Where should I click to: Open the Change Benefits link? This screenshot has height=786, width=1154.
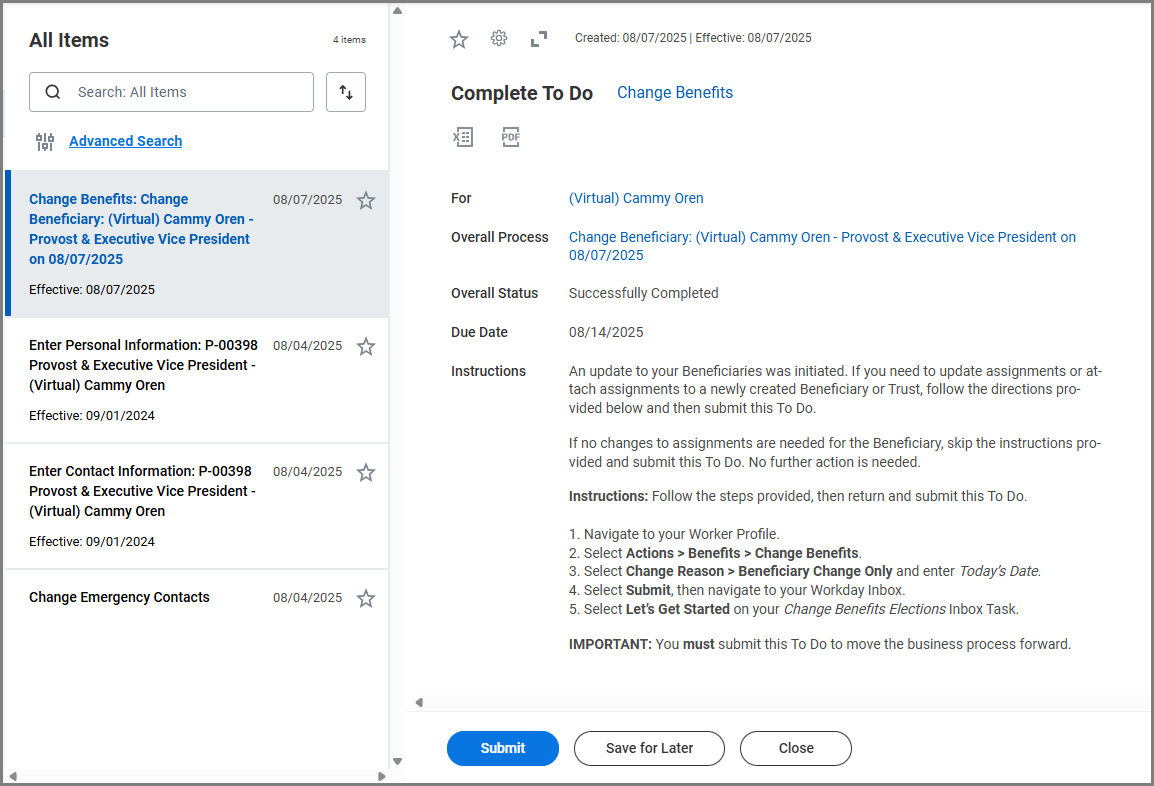click(x=674, y=93)
